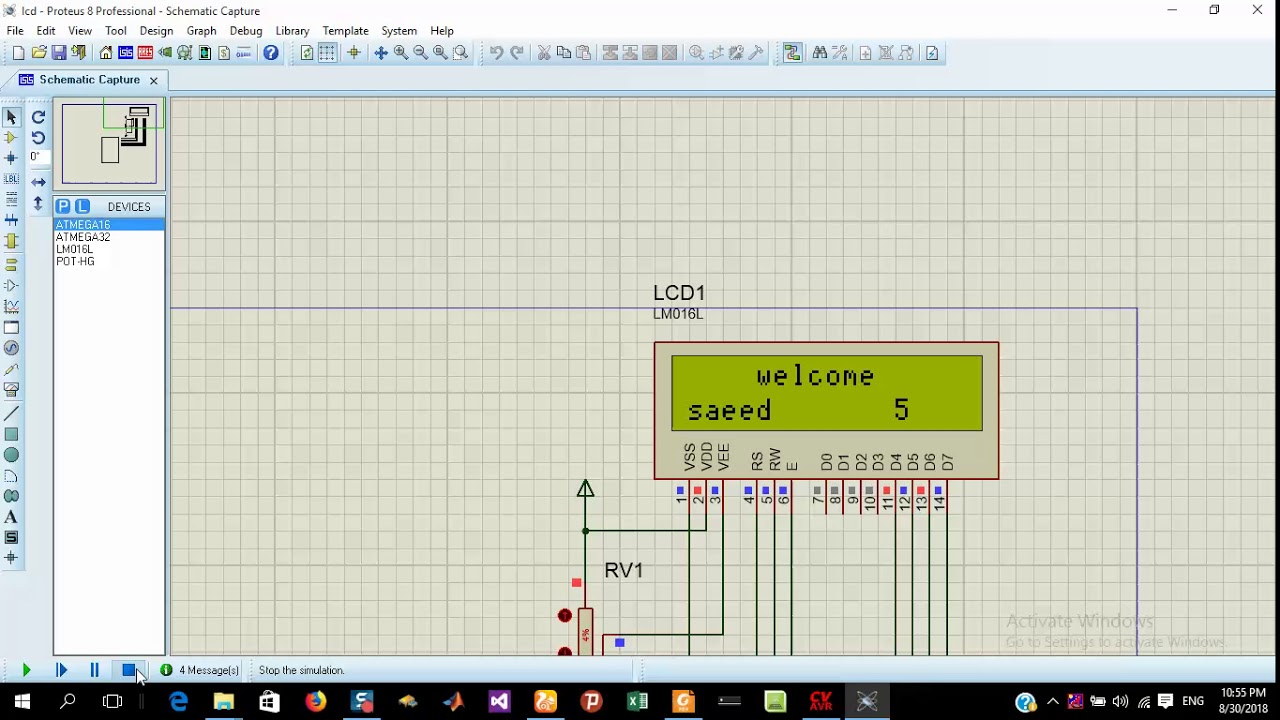
Task: Open the property assignment tool
Action: coord(840,53)
